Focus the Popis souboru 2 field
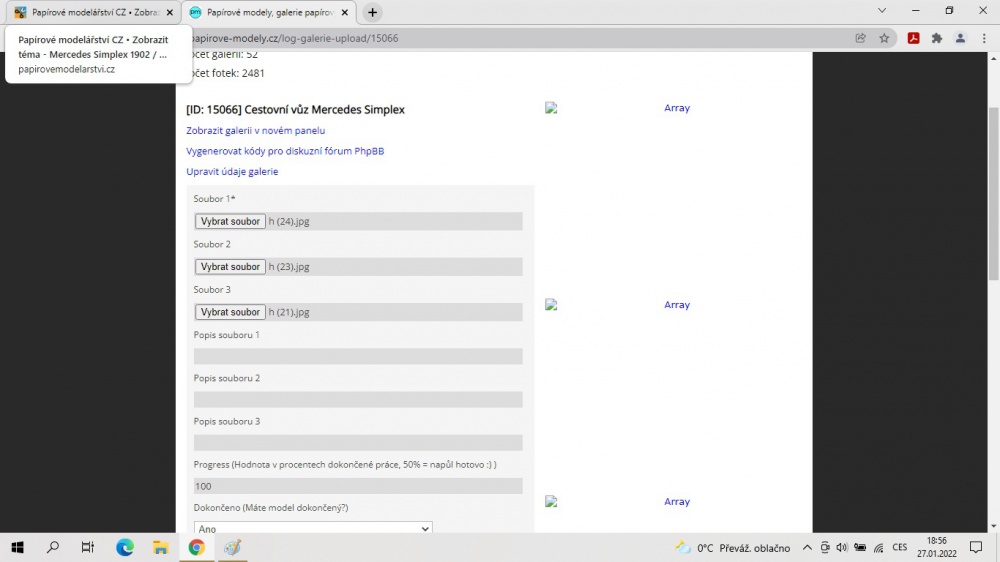The width and height of the screenshot is (1000, 562). 358,399
